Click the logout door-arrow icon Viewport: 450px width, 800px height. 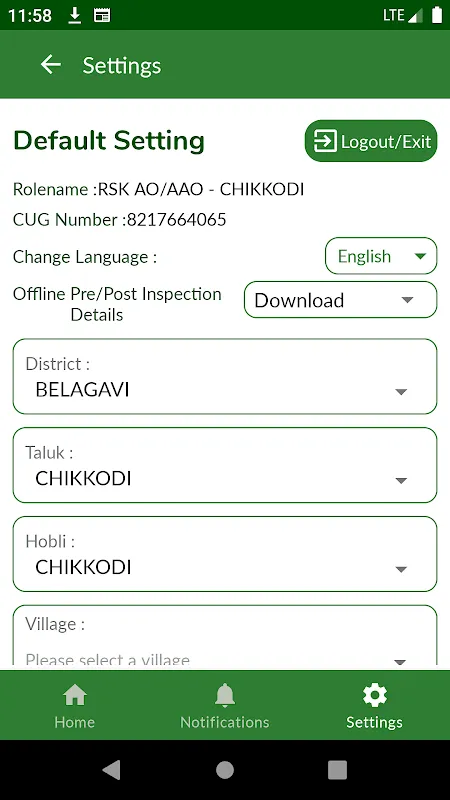click(x=325, y=141)
